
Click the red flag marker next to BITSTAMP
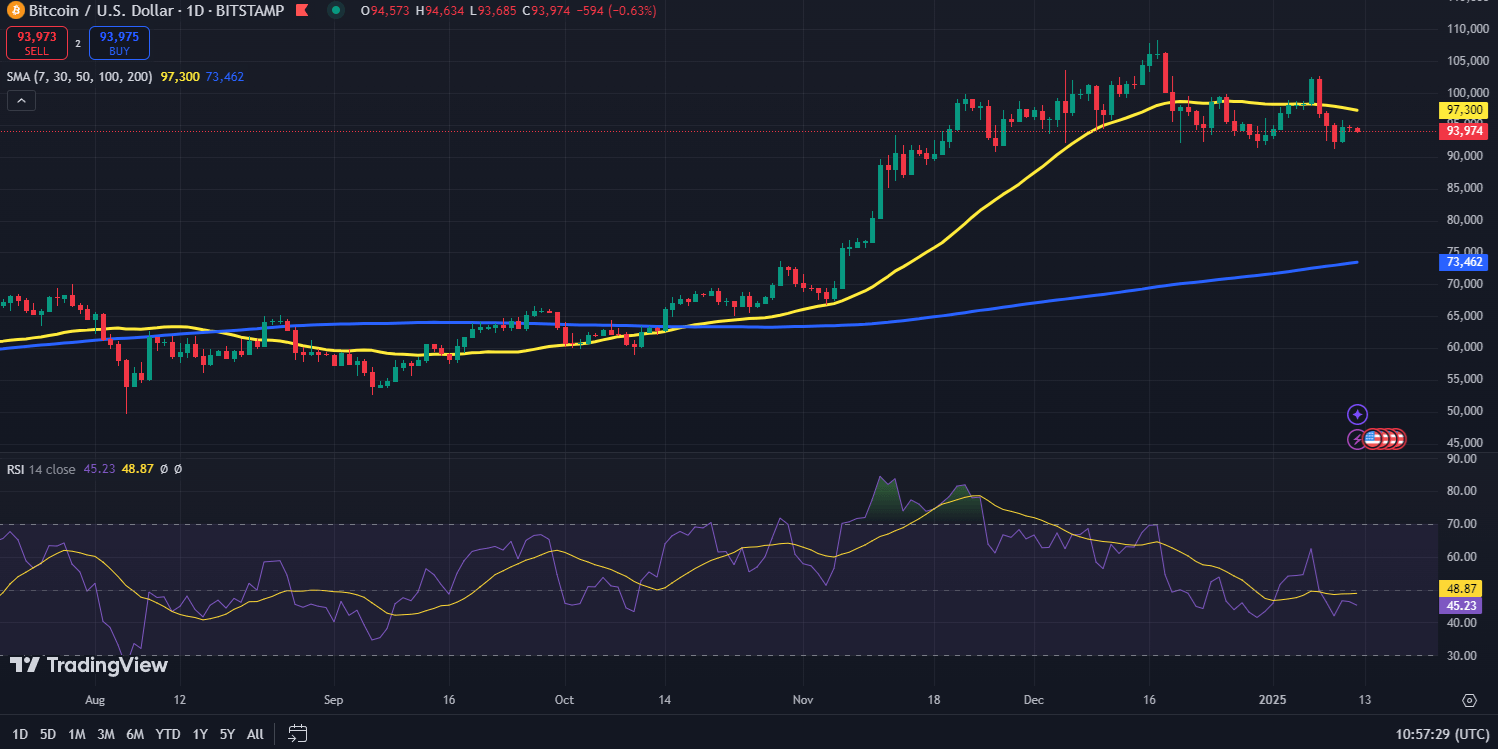(x=300, y=11)
